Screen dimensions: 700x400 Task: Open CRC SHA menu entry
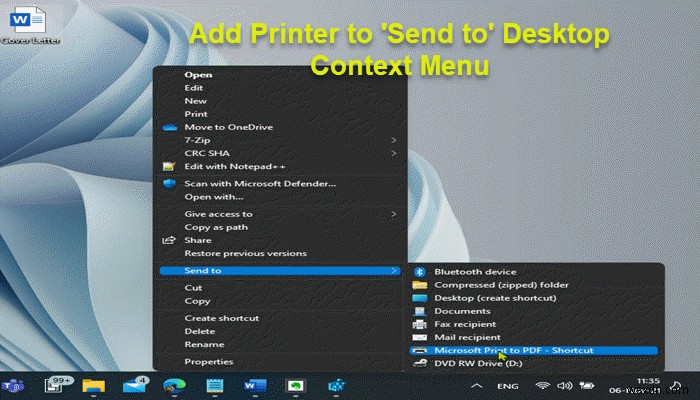point(207,153)
